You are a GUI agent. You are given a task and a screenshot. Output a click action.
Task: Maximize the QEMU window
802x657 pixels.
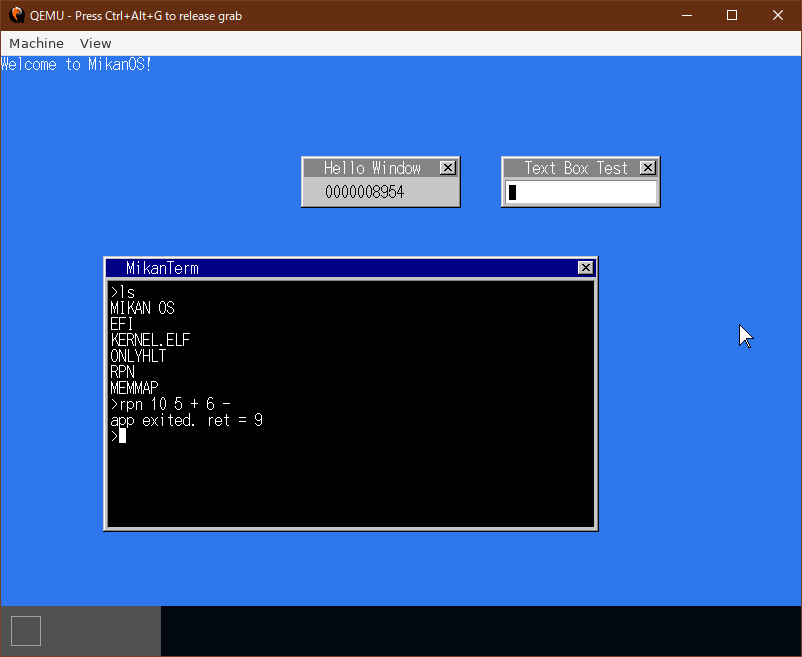[732, 15]
